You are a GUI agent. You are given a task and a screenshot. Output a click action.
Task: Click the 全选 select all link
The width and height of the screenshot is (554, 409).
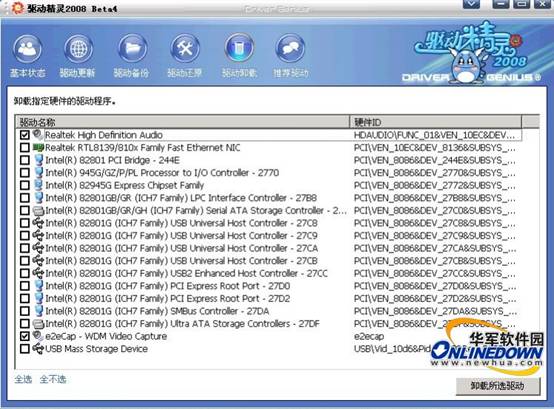coord(23,379)
